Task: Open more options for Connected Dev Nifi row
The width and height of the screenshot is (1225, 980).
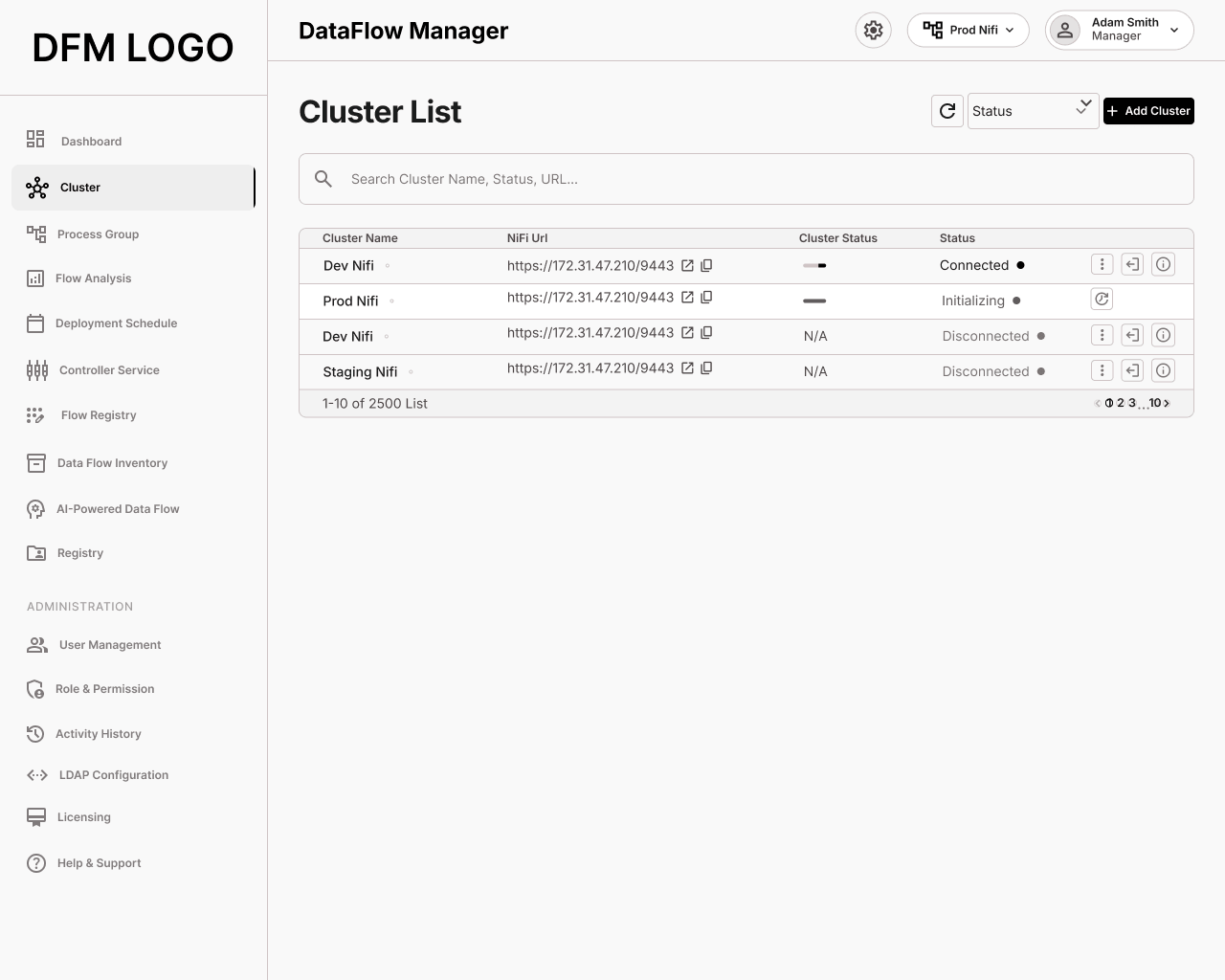Action: [1102, 265]
